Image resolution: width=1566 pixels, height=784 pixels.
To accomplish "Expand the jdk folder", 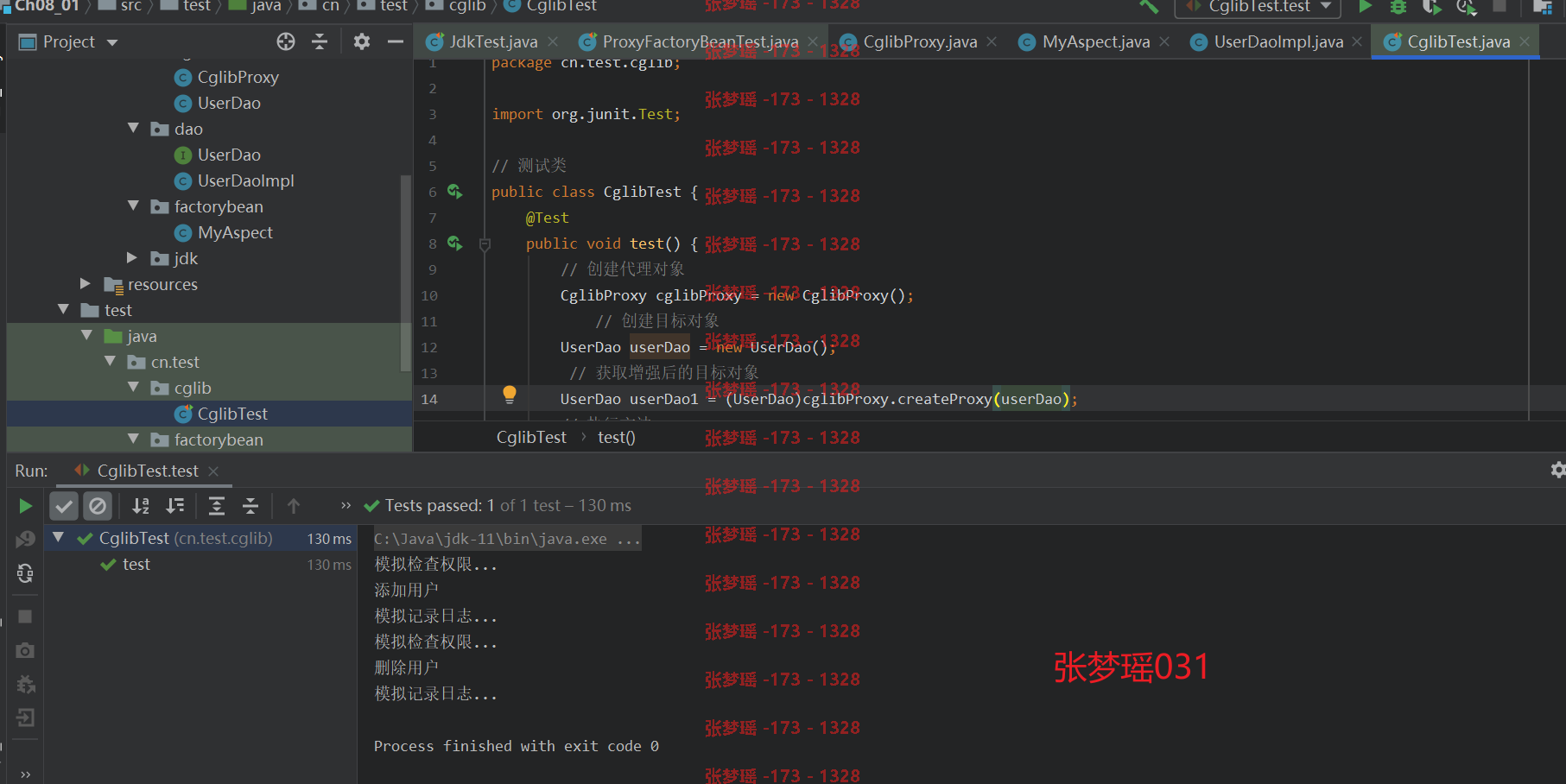I will pyautogui.click(x=132, y=257).
